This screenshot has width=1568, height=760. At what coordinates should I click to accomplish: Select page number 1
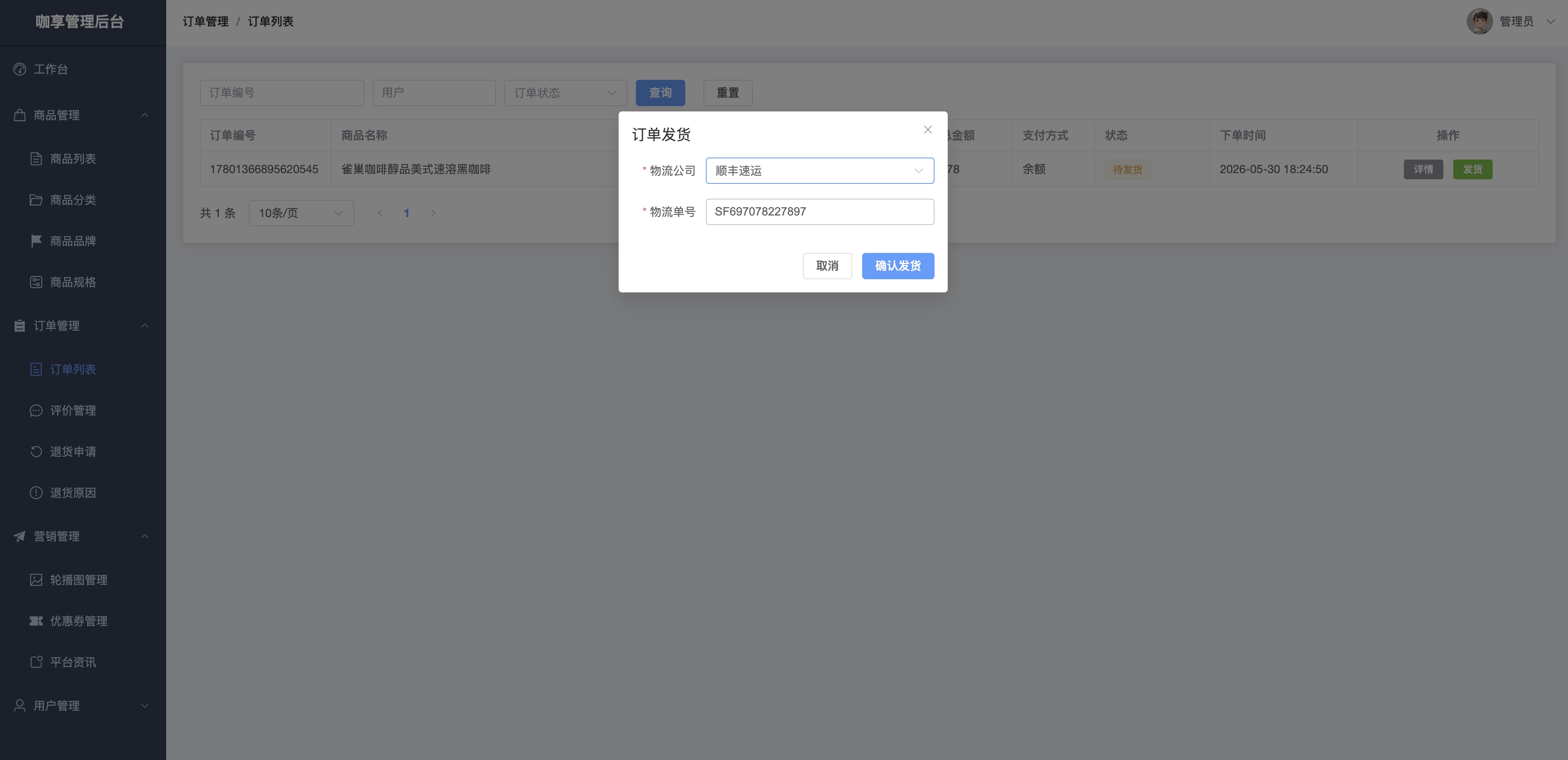point(407,213)
